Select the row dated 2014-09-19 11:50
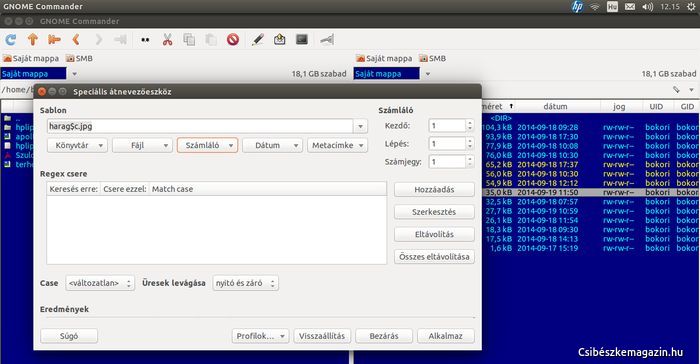Viewport: 700px width, 364px height. pyautogui.click(x=591, y=192)
